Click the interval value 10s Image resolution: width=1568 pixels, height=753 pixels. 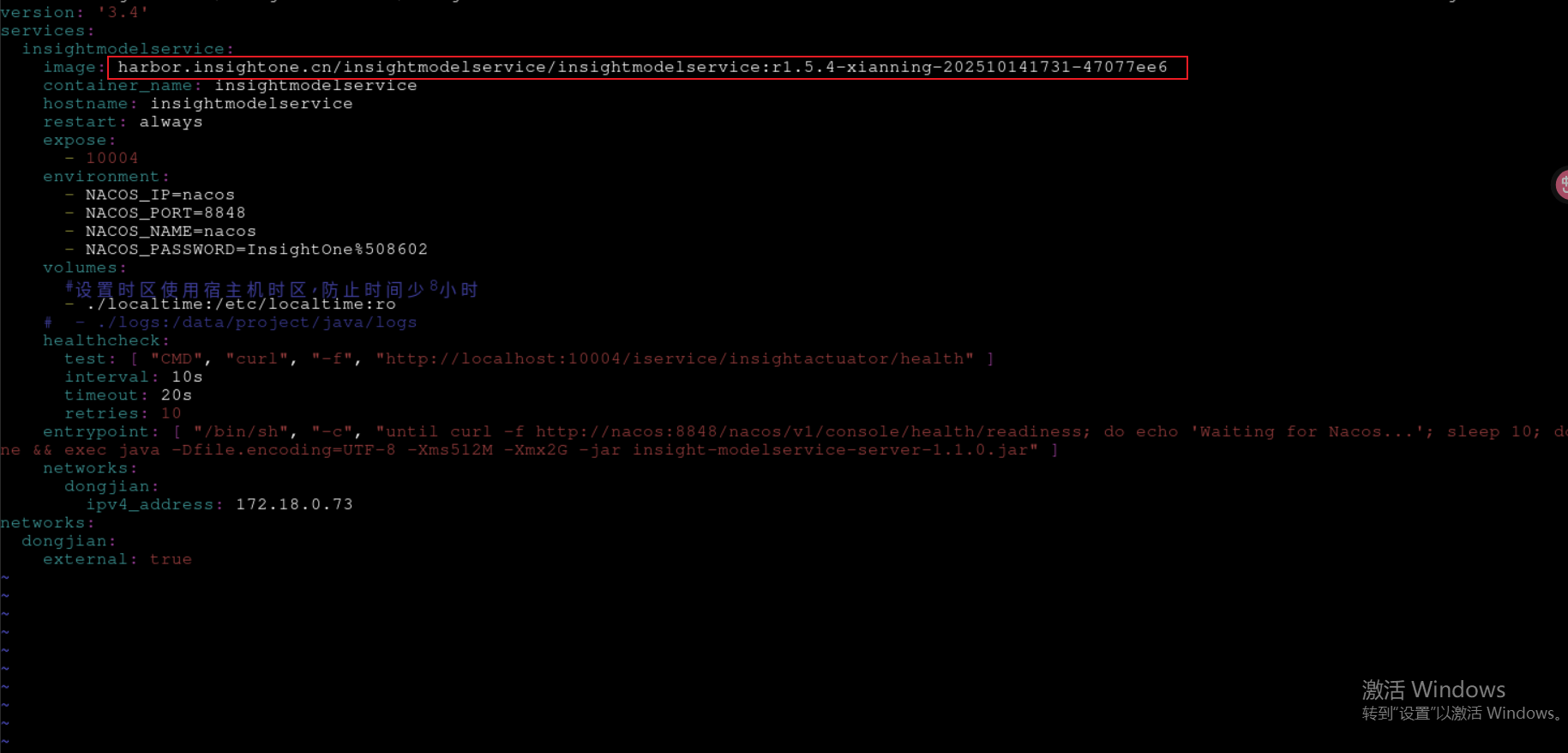pyautogui.click(x=187, y=377)
